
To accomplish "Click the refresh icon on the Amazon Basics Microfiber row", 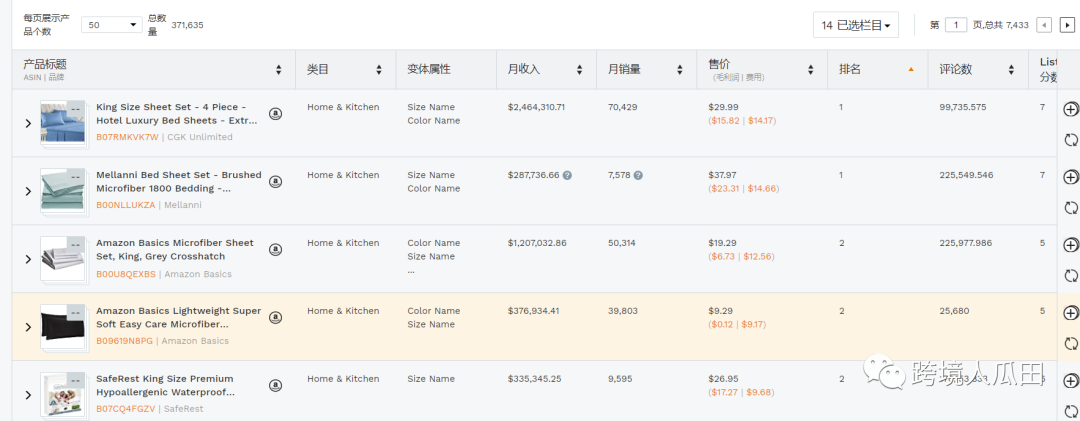I will 1070,276.
